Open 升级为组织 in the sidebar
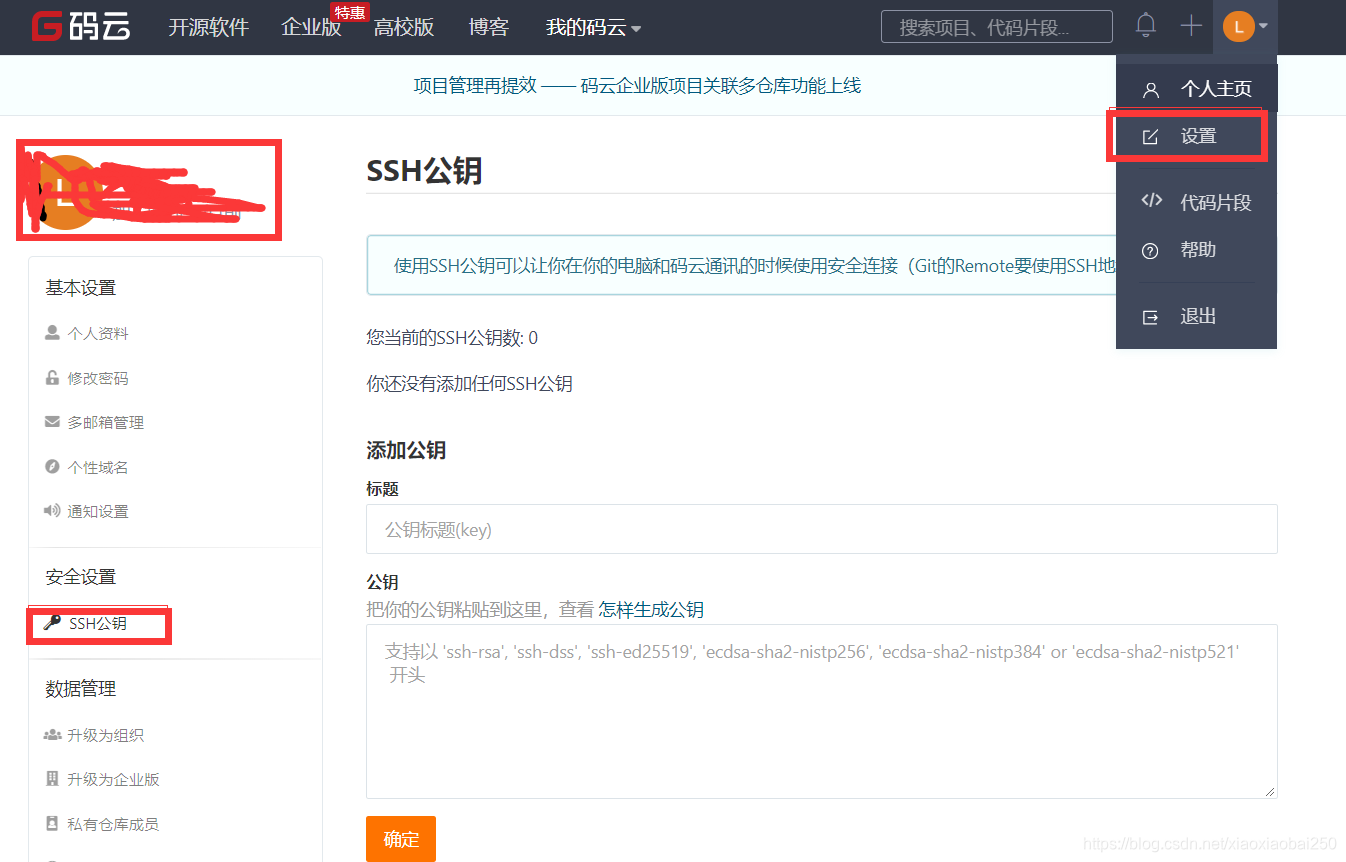Screen dimensions: 1346x862 (x=106, y=736)
